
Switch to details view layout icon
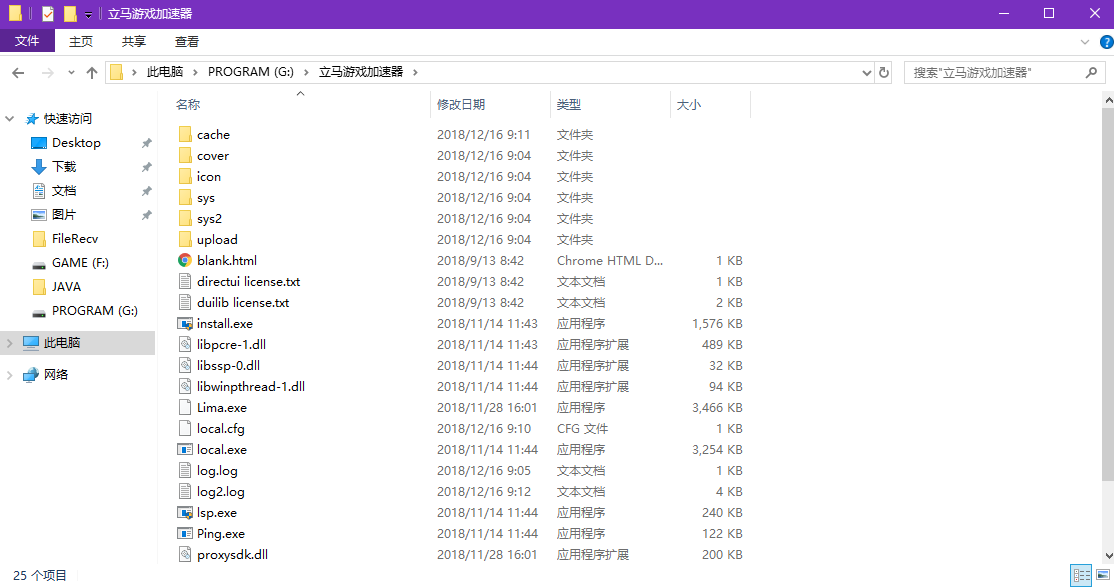coord(1081,575)
